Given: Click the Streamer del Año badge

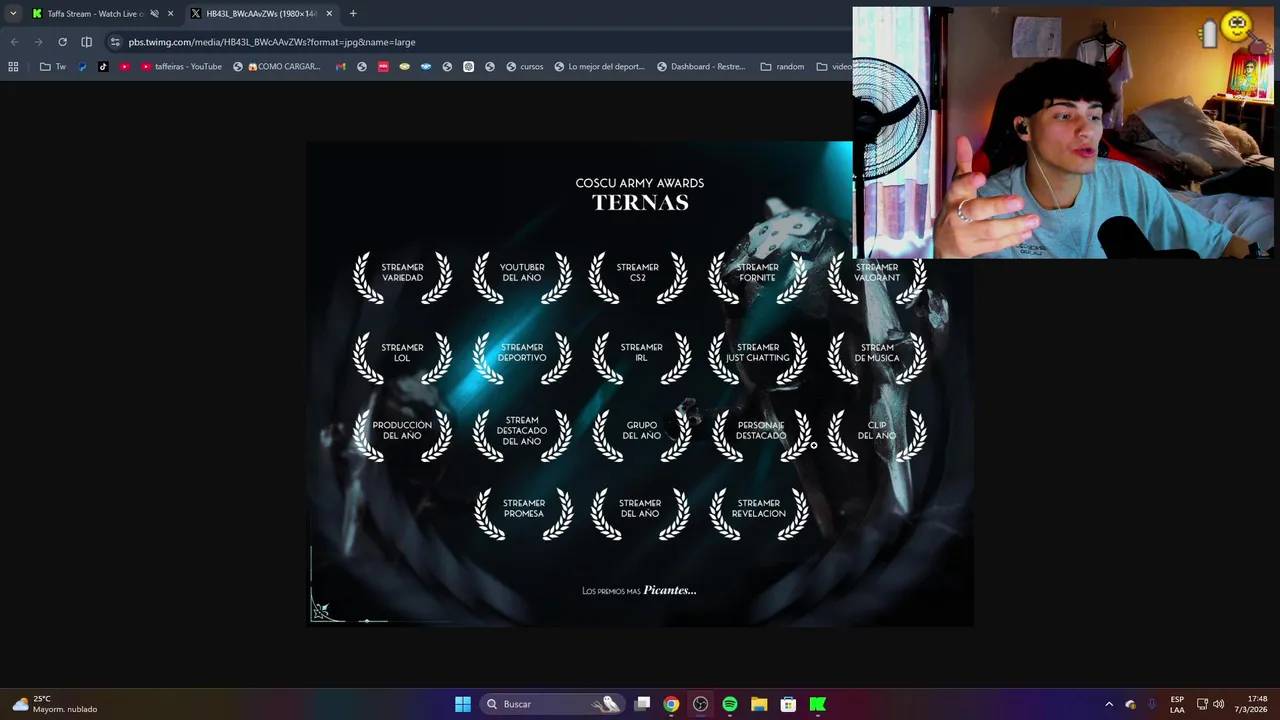Looking at the screenshot, I should point(640,513).
